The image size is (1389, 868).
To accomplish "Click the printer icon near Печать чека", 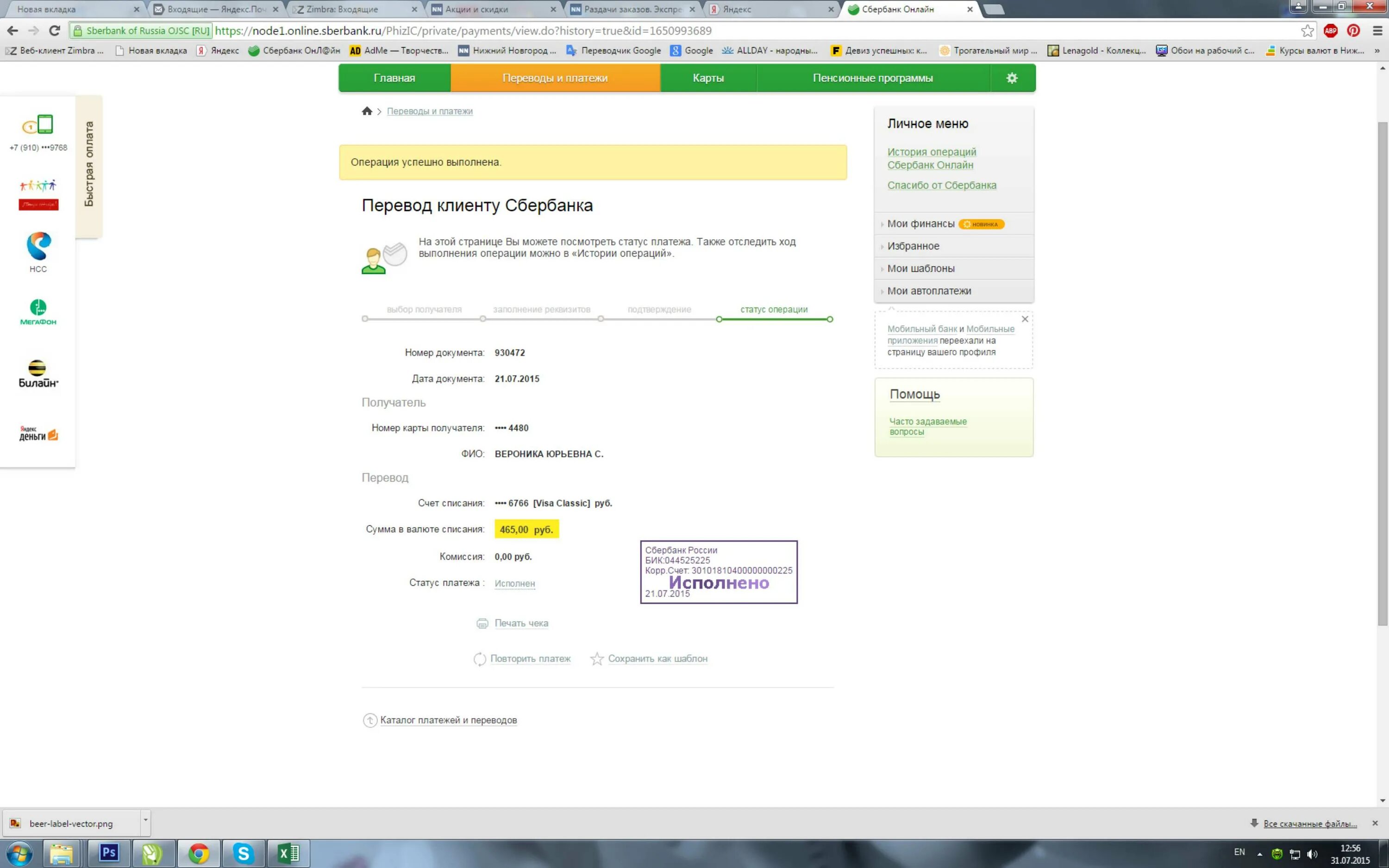I will click(482, 624).
